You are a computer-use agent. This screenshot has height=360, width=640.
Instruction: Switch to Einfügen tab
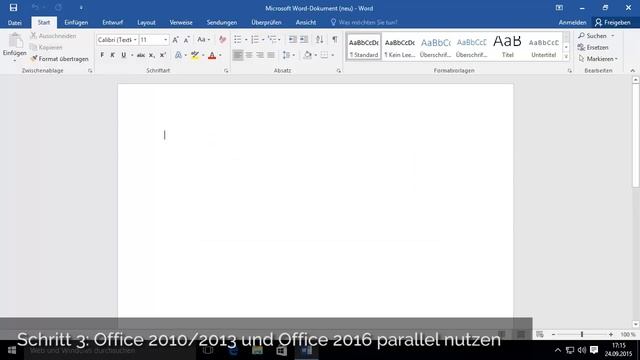click(x=76, y=22)
